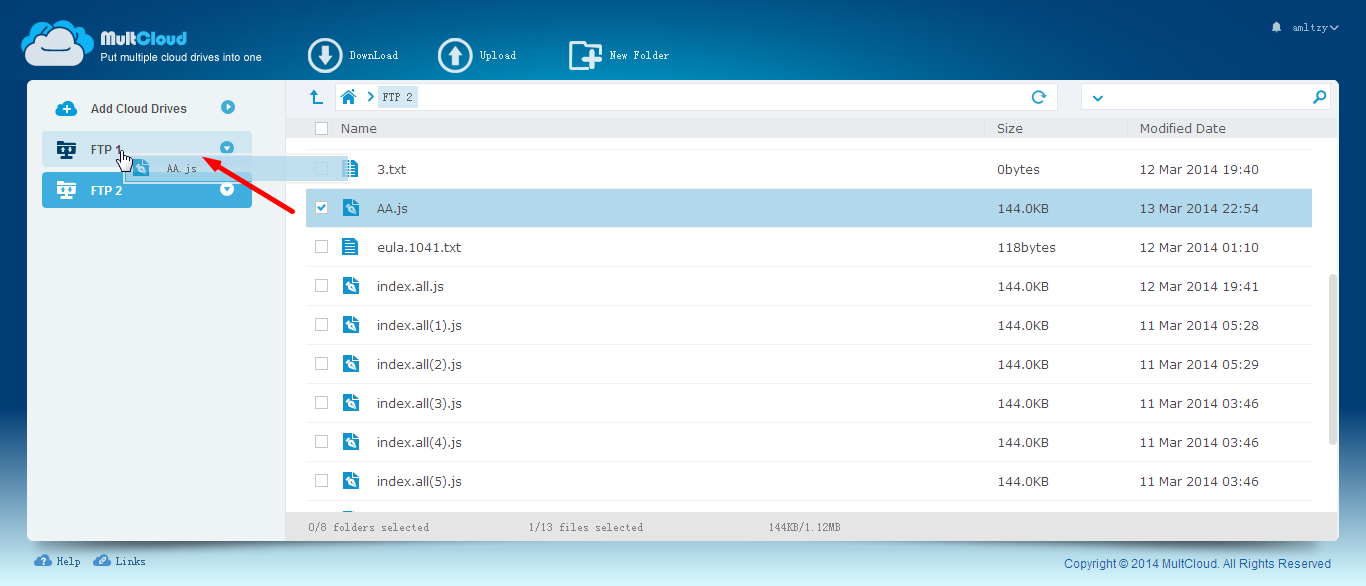The height and width of the screenshot is (586, 1366).
Task: Click the index.all(2).js file icon
Action: pyautogui.click(x=350, y=364)
